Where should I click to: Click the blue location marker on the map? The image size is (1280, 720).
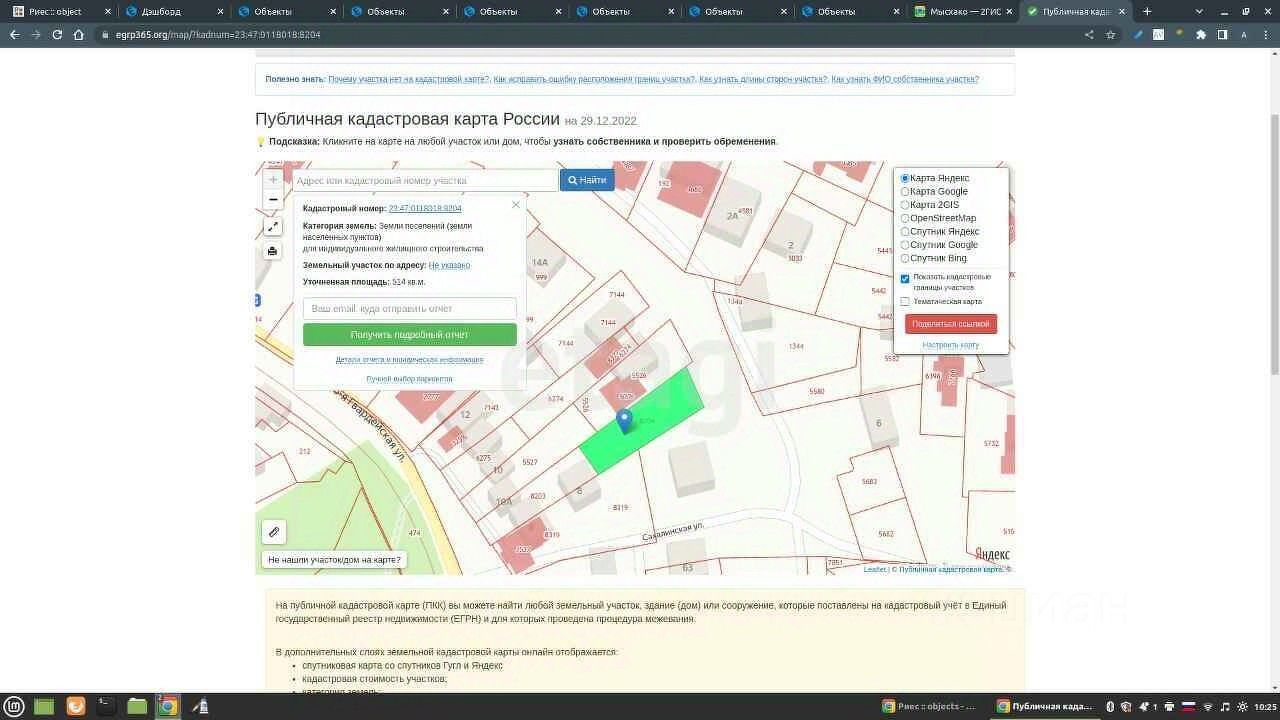pyautogui.click(x=625, y=421)
